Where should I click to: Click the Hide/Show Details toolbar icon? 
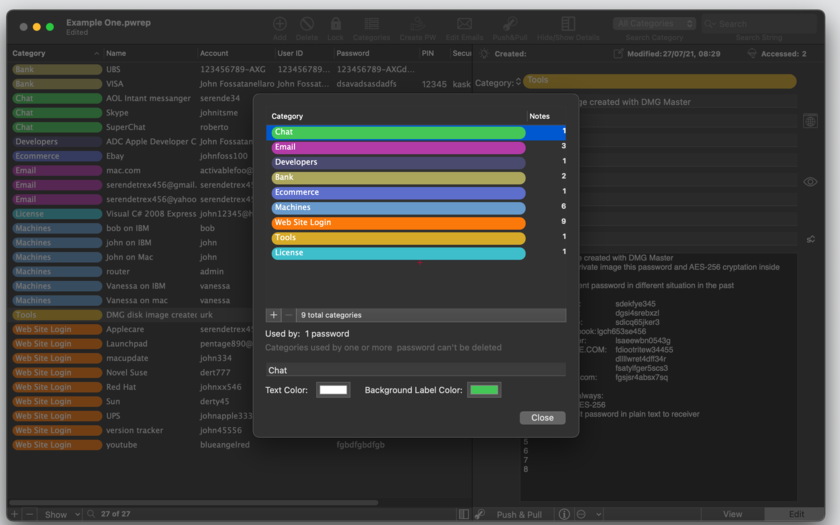coord(568,24)
